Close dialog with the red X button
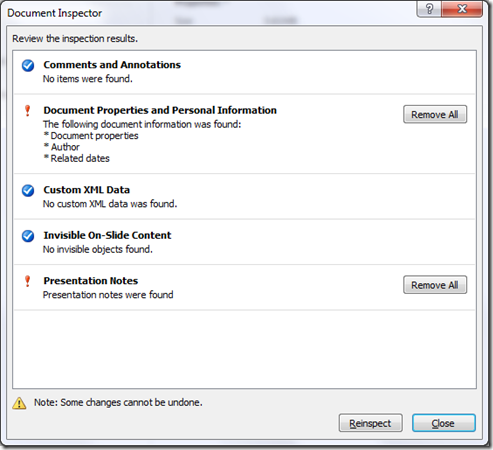 462,9
